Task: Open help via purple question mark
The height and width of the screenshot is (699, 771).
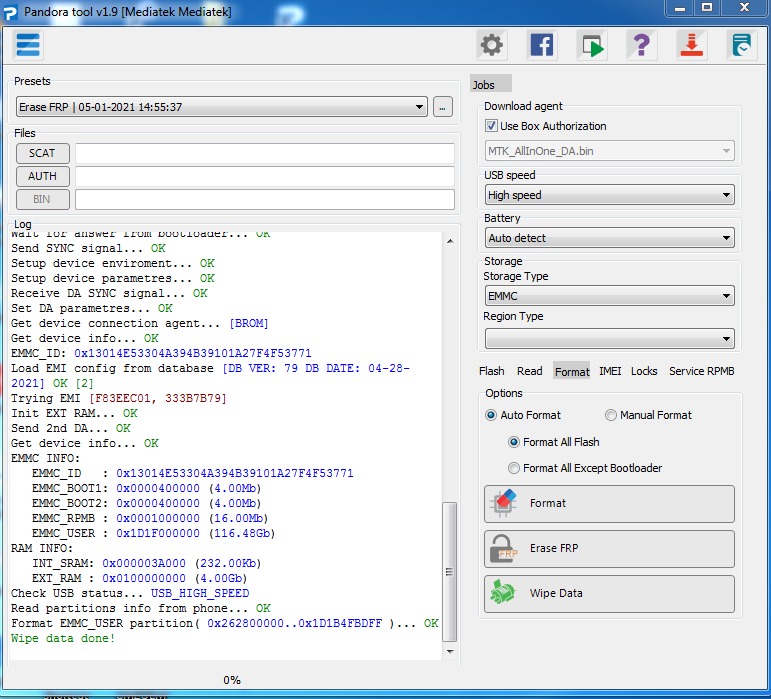Action: tap(641, 45)
